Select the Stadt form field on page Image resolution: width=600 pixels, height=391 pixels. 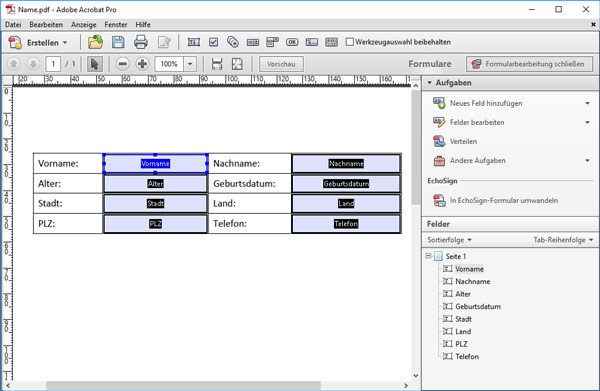tap(155, 204)
